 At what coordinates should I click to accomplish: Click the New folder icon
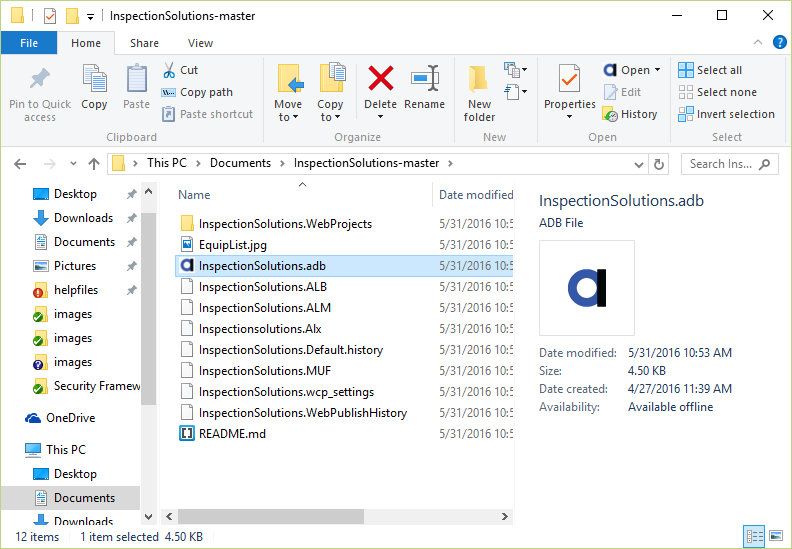[x=478, y=78]
